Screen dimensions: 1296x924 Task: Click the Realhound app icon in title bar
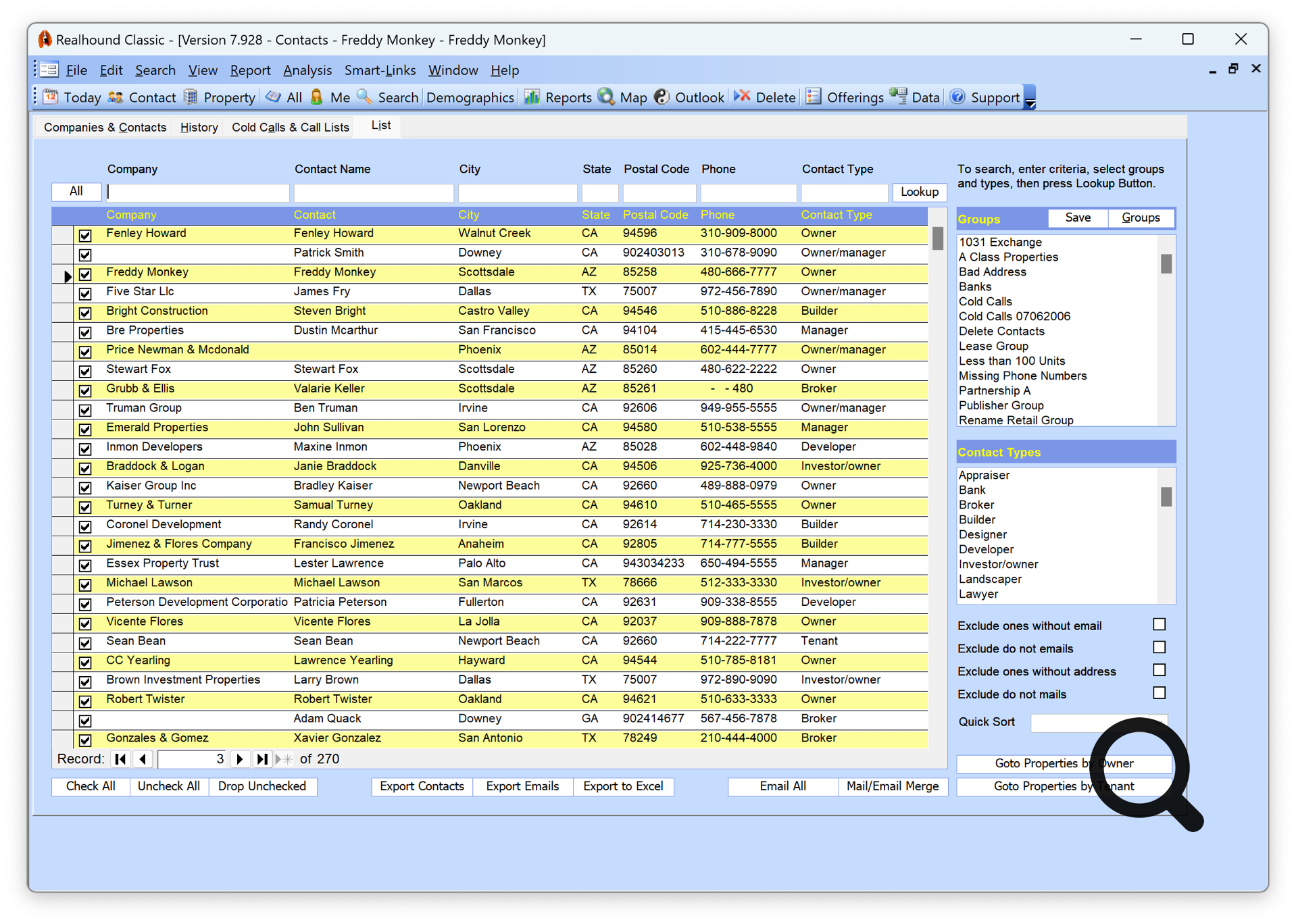(45, 39)
